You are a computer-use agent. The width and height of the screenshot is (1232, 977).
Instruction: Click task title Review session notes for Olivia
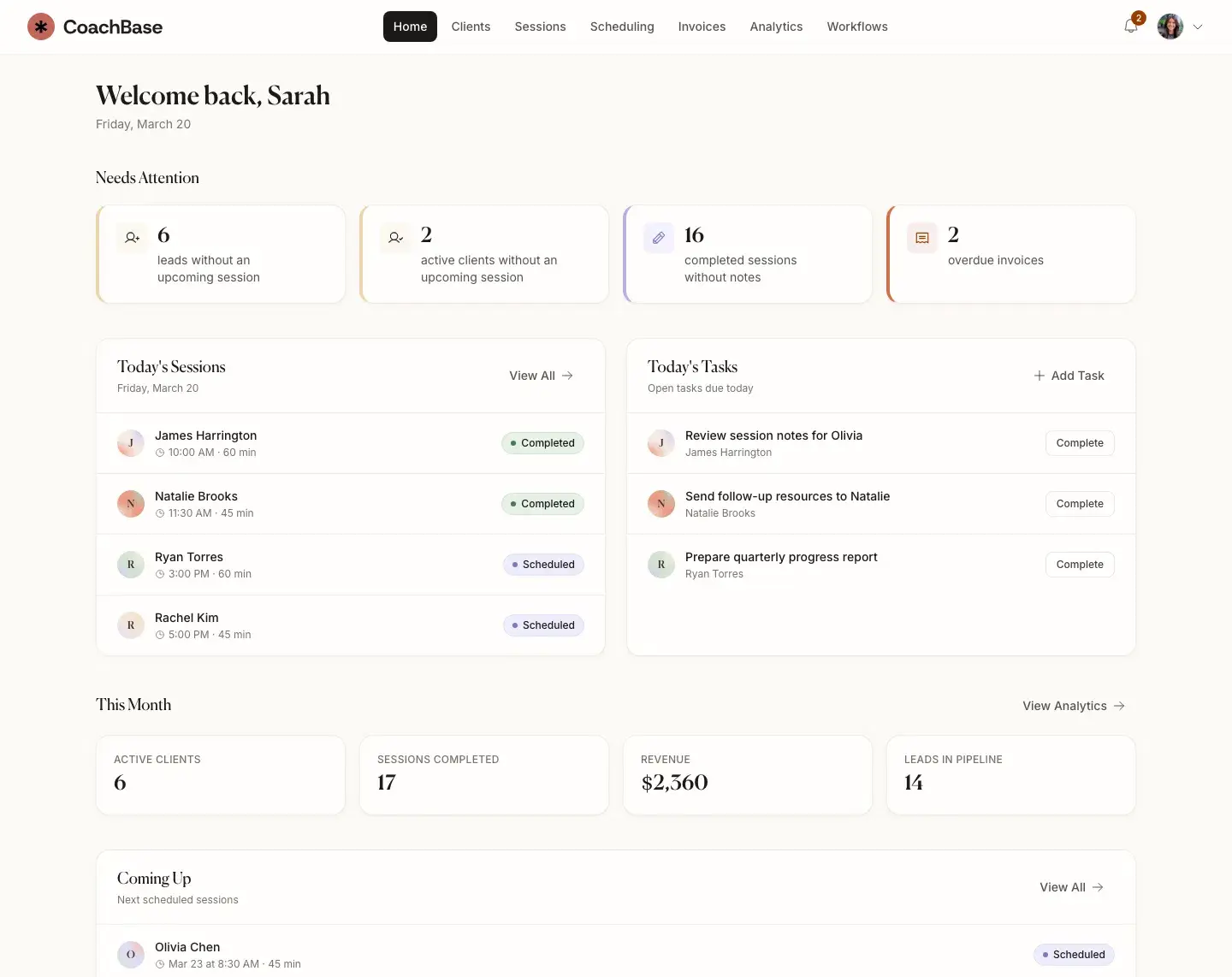click(x=773, y=435)
